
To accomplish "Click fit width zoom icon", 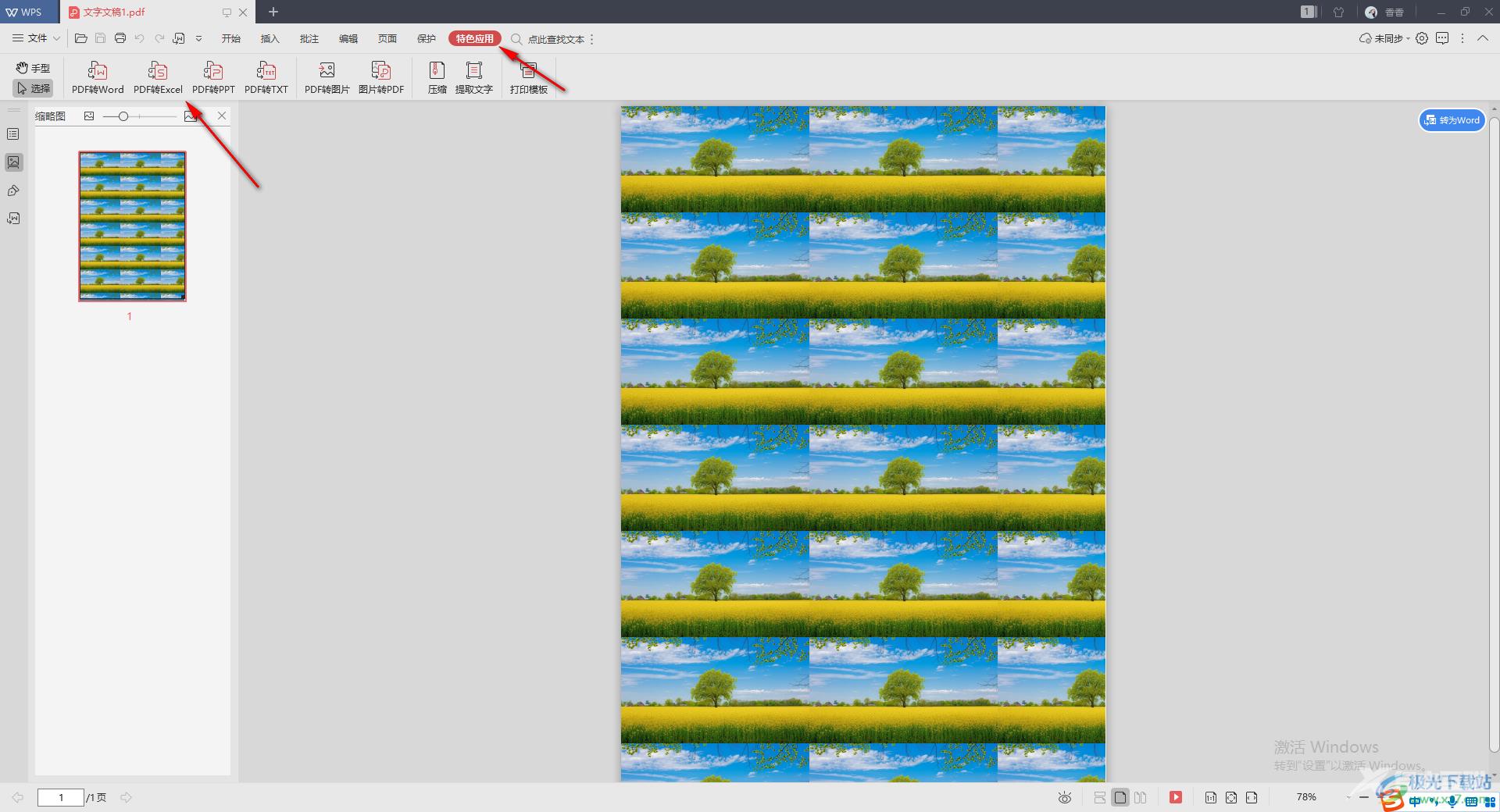I will (x=1252, y=797).
